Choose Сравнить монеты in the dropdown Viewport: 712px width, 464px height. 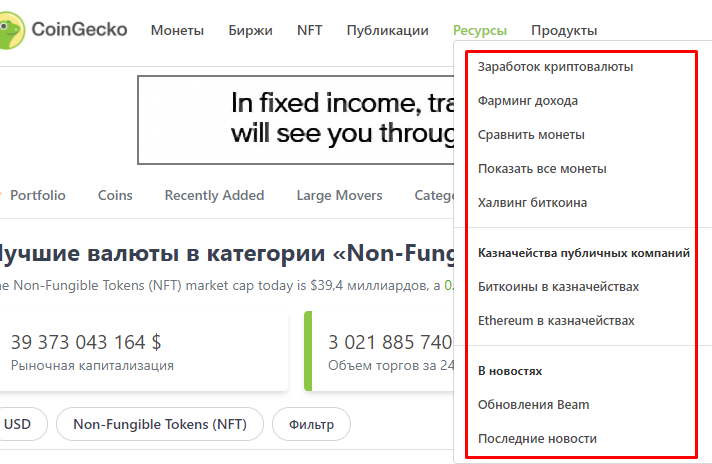[x=531, y=135]
